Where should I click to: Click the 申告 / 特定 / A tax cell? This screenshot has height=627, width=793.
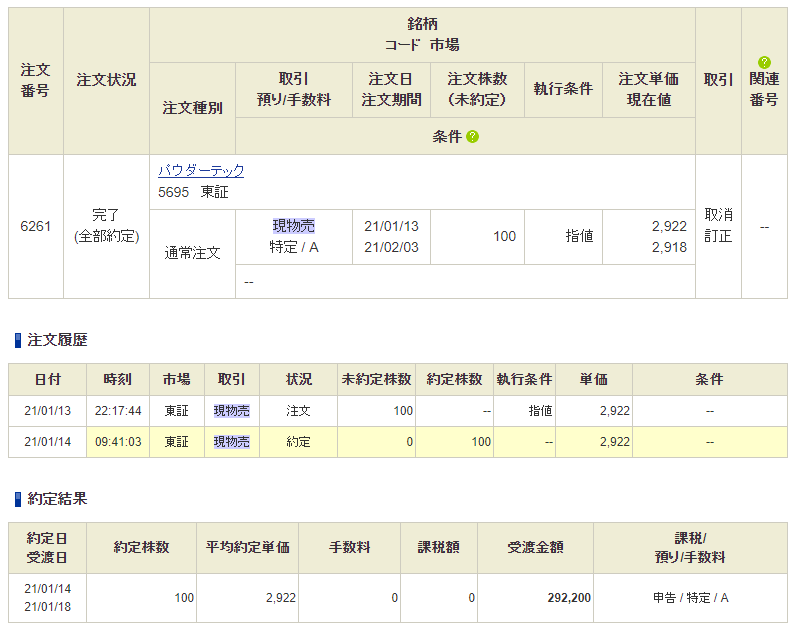click(690, 598)
